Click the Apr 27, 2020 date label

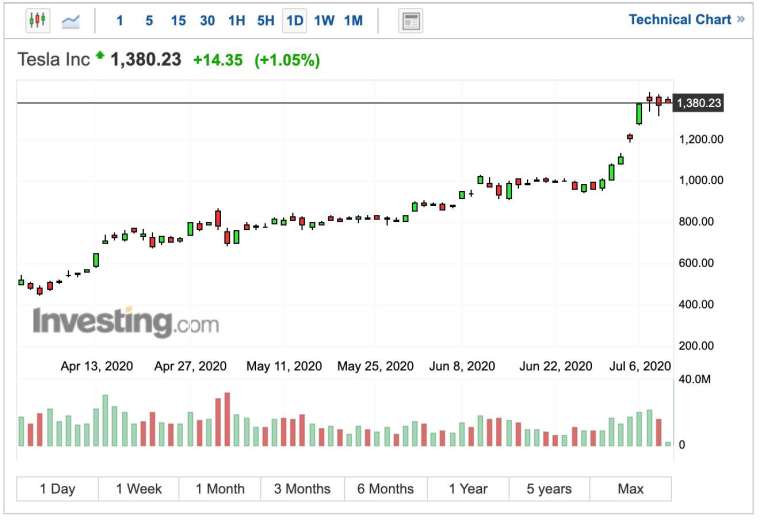coord(190,366)
